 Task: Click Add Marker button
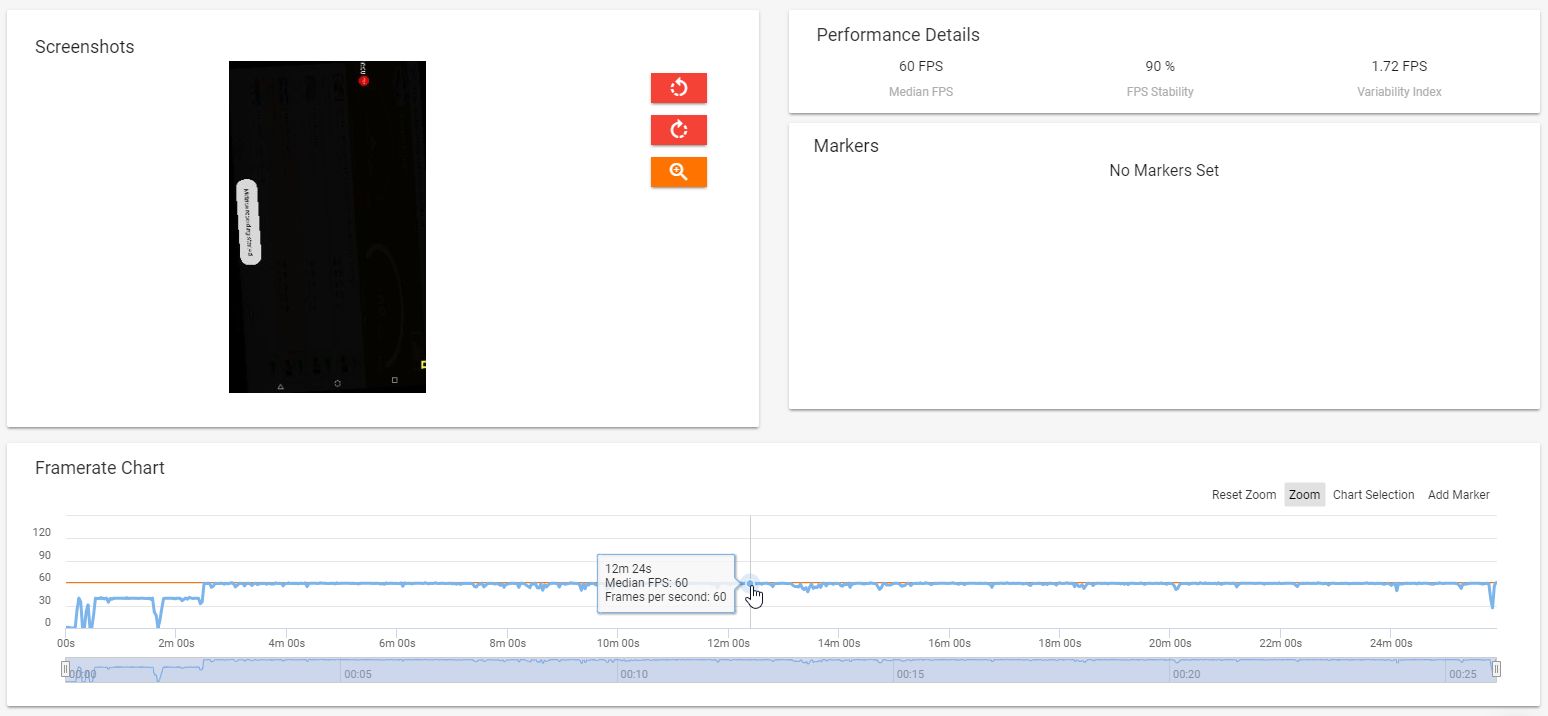1458,495
